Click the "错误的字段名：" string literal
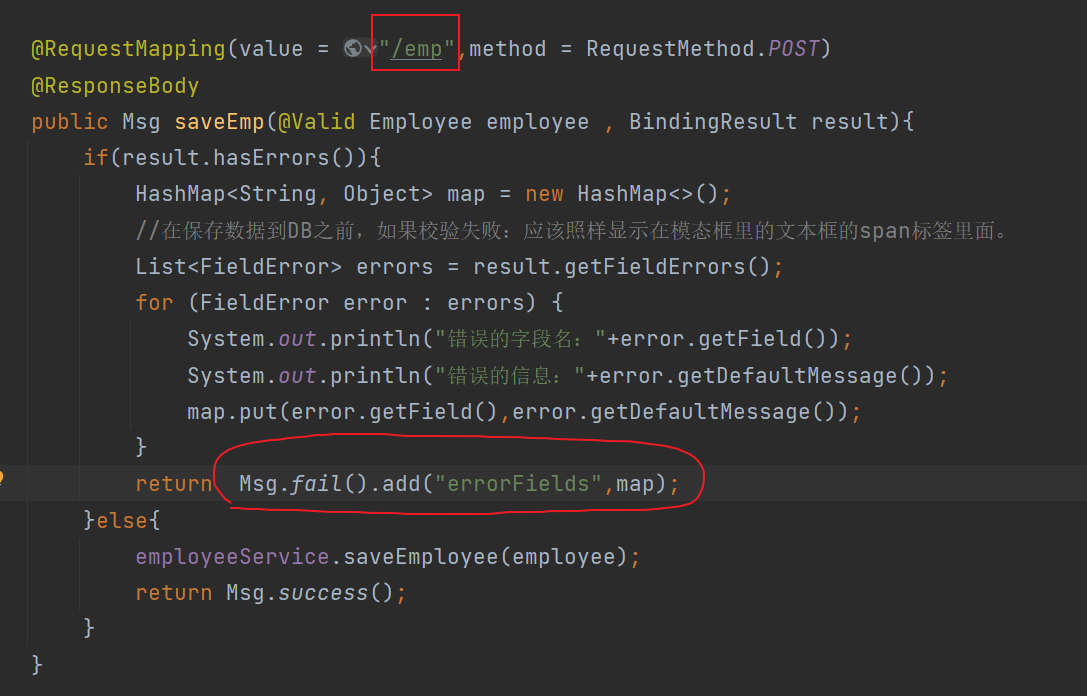1087x696 pixels. coord(520,339)
